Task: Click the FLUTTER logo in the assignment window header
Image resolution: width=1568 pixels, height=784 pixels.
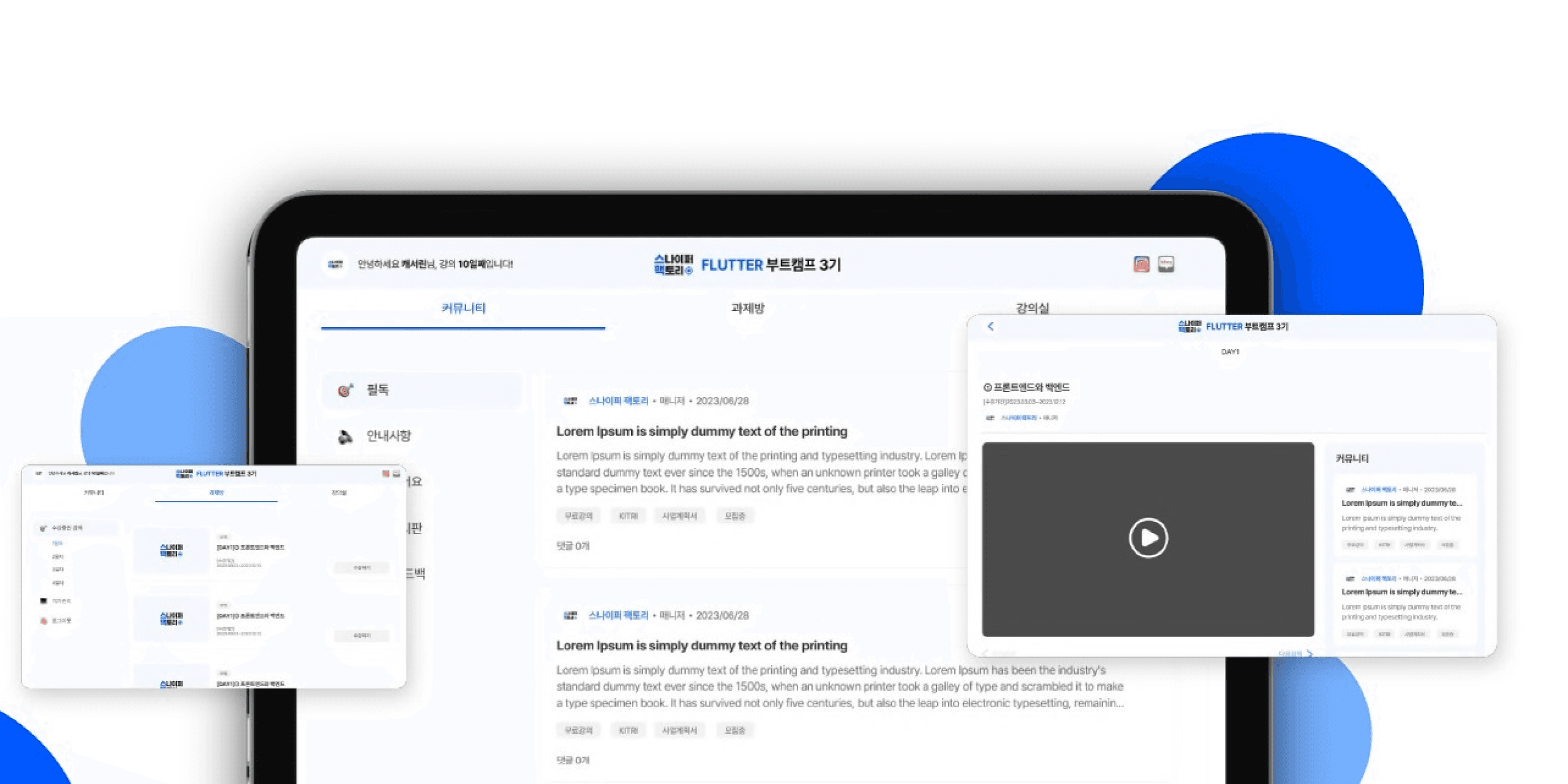Action: [x=216, y=473]
